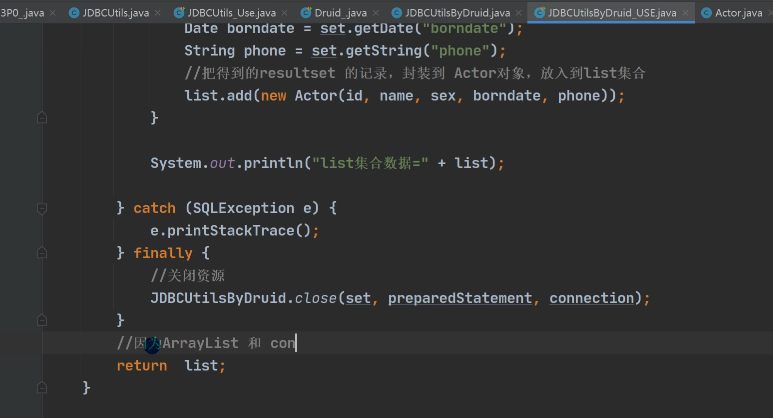
Task: Click the word SQLException in catch clause
Action: 243,208
